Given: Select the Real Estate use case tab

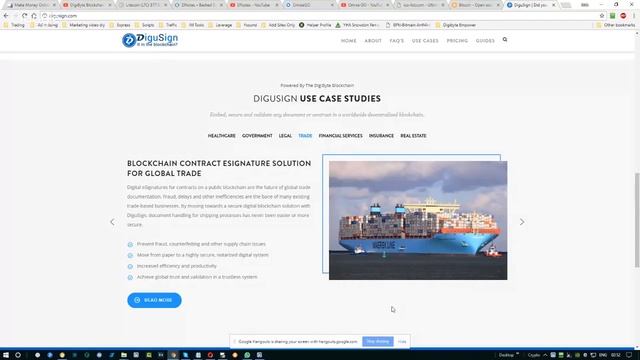Looking at the screenshot, I should point(413,136).
